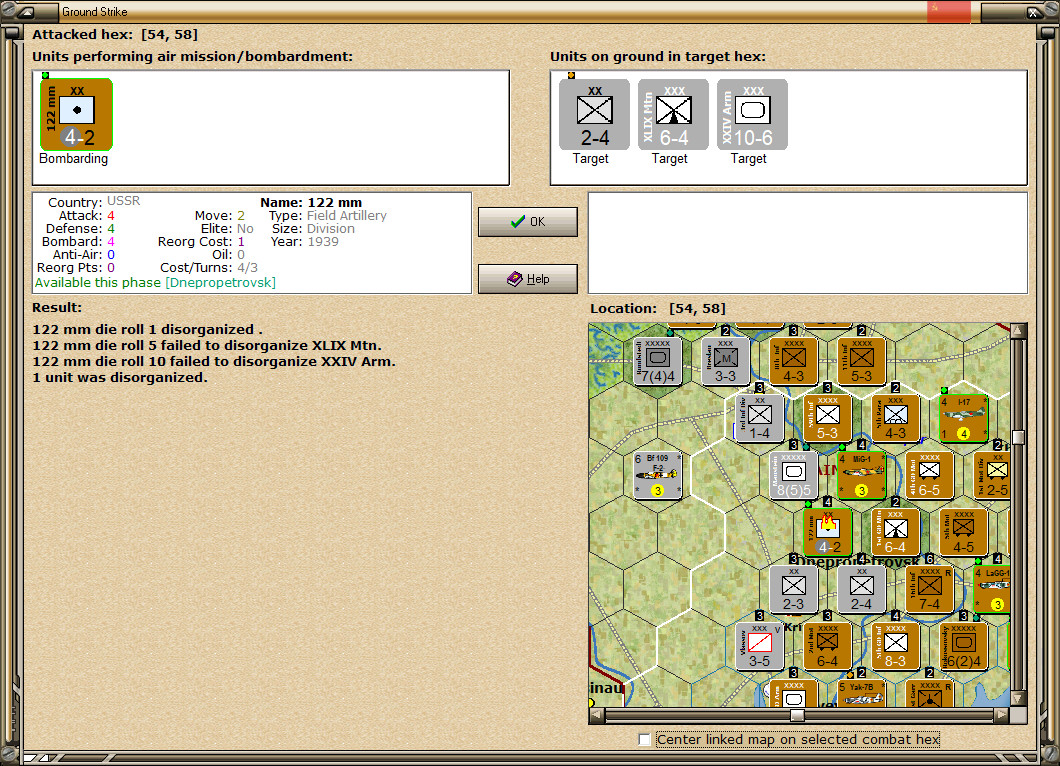This screenshot has width=1060, height=766.
Task: Click OK to close the Ground Strike results
Action: tap(527, 221)
